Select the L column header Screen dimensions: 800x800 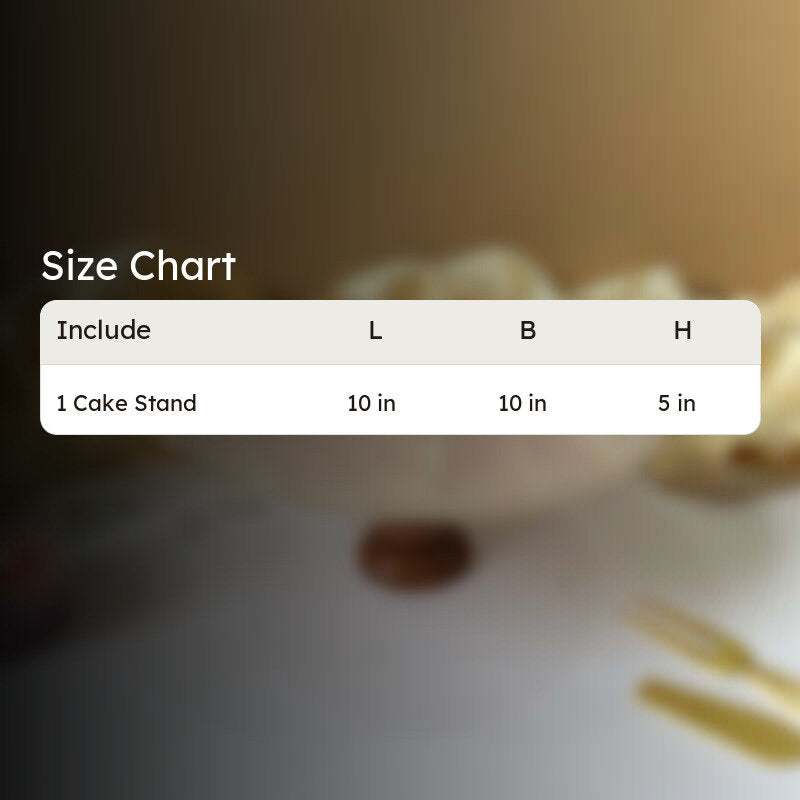pyautogui.click(x=376, y=330)
